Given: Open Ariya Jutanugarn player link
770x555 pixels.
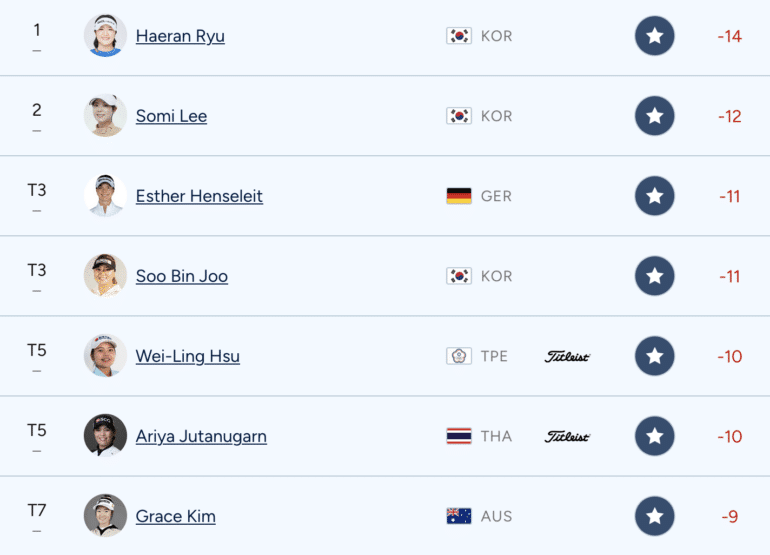Looking at the screenshot, I should (x=201, y=436).
